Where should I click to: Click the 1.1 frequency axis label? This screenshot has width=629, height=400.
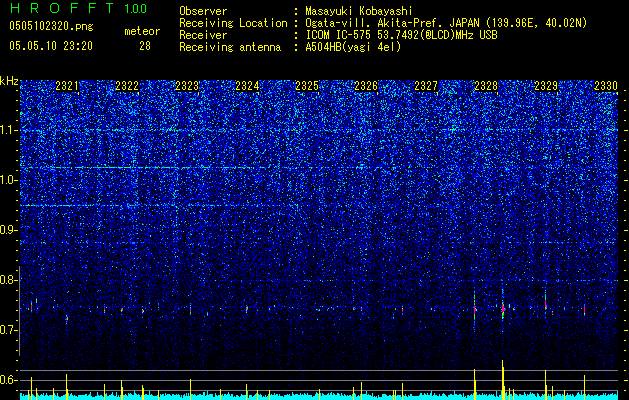tap(9, 130)
